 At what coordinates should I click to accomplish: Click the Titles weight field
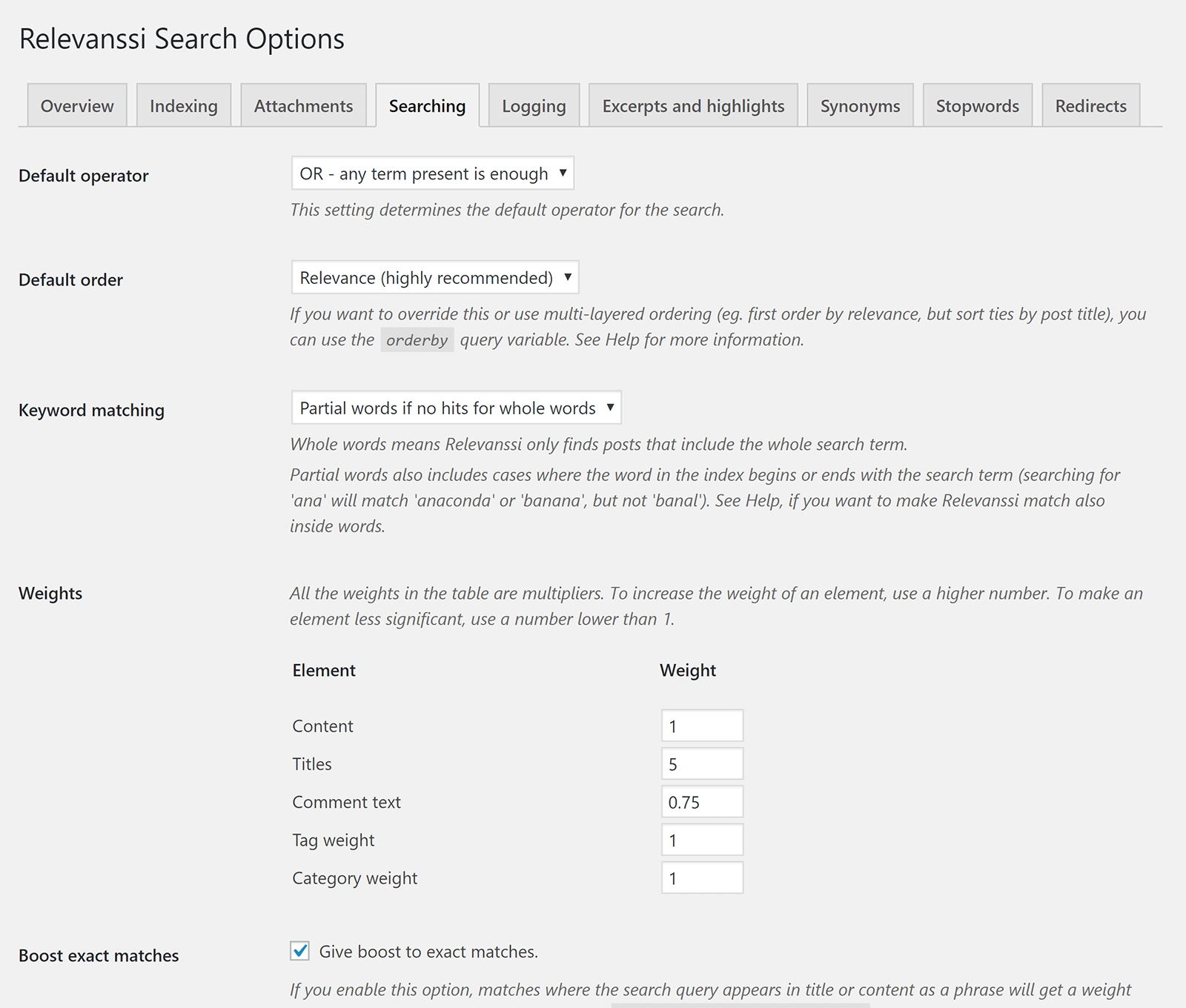point(702,763)
